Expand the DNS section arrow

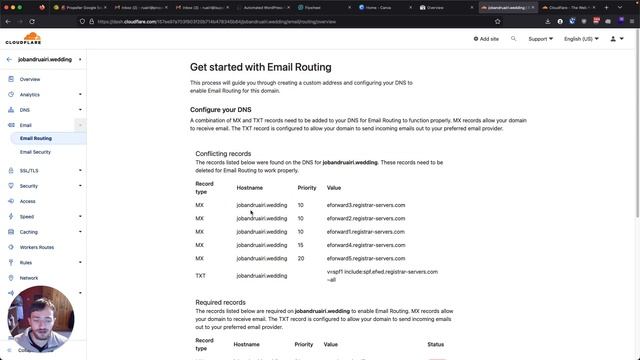80,109
